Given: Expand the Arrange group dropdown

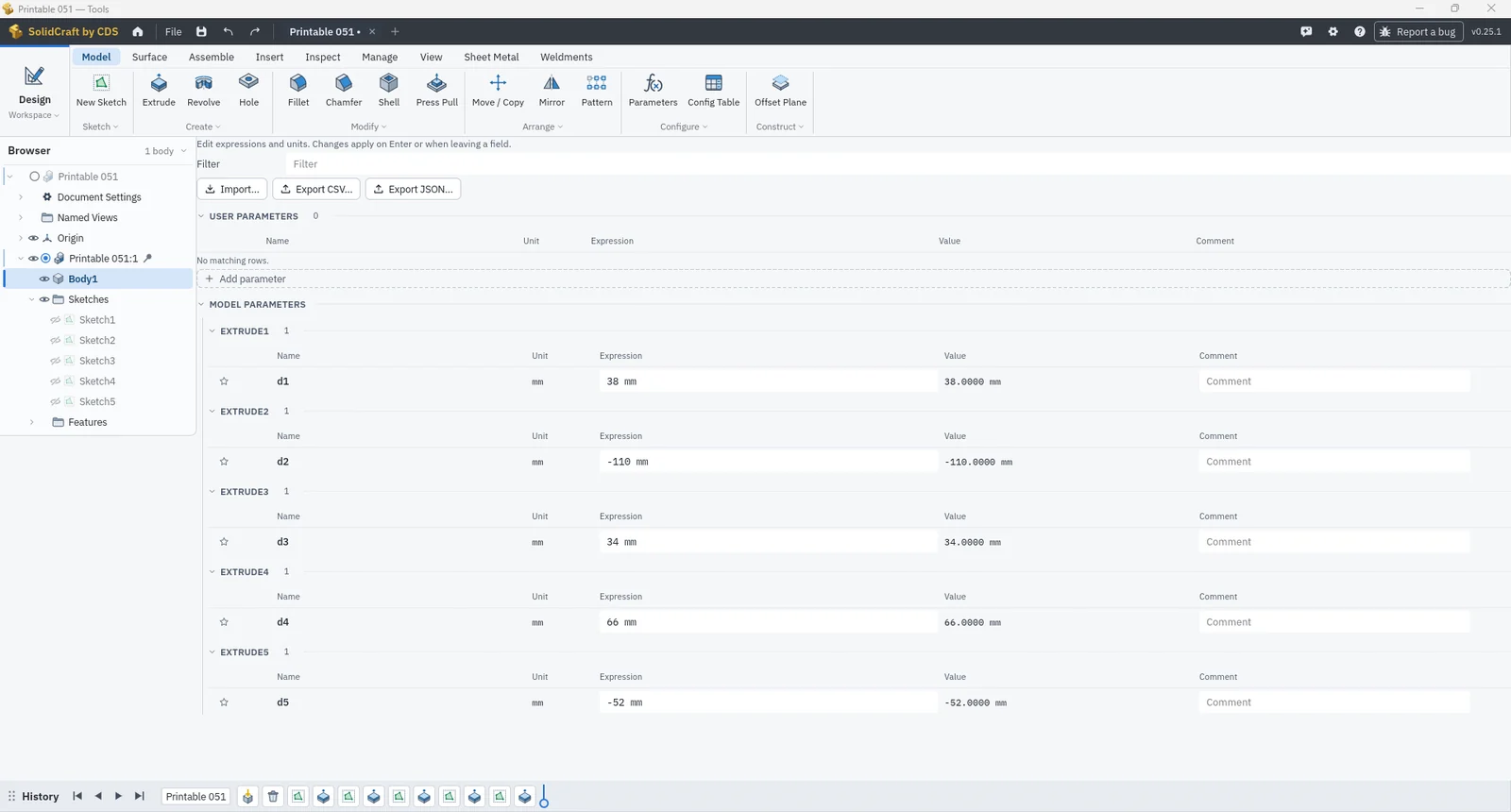Looking at the screenshot, I should (542, 127).
